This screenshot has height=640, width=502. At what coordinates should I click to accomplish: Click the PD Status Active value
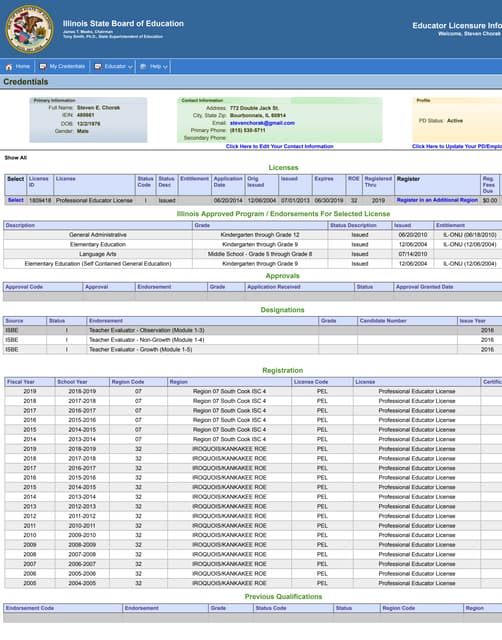(x=455, y=121)
